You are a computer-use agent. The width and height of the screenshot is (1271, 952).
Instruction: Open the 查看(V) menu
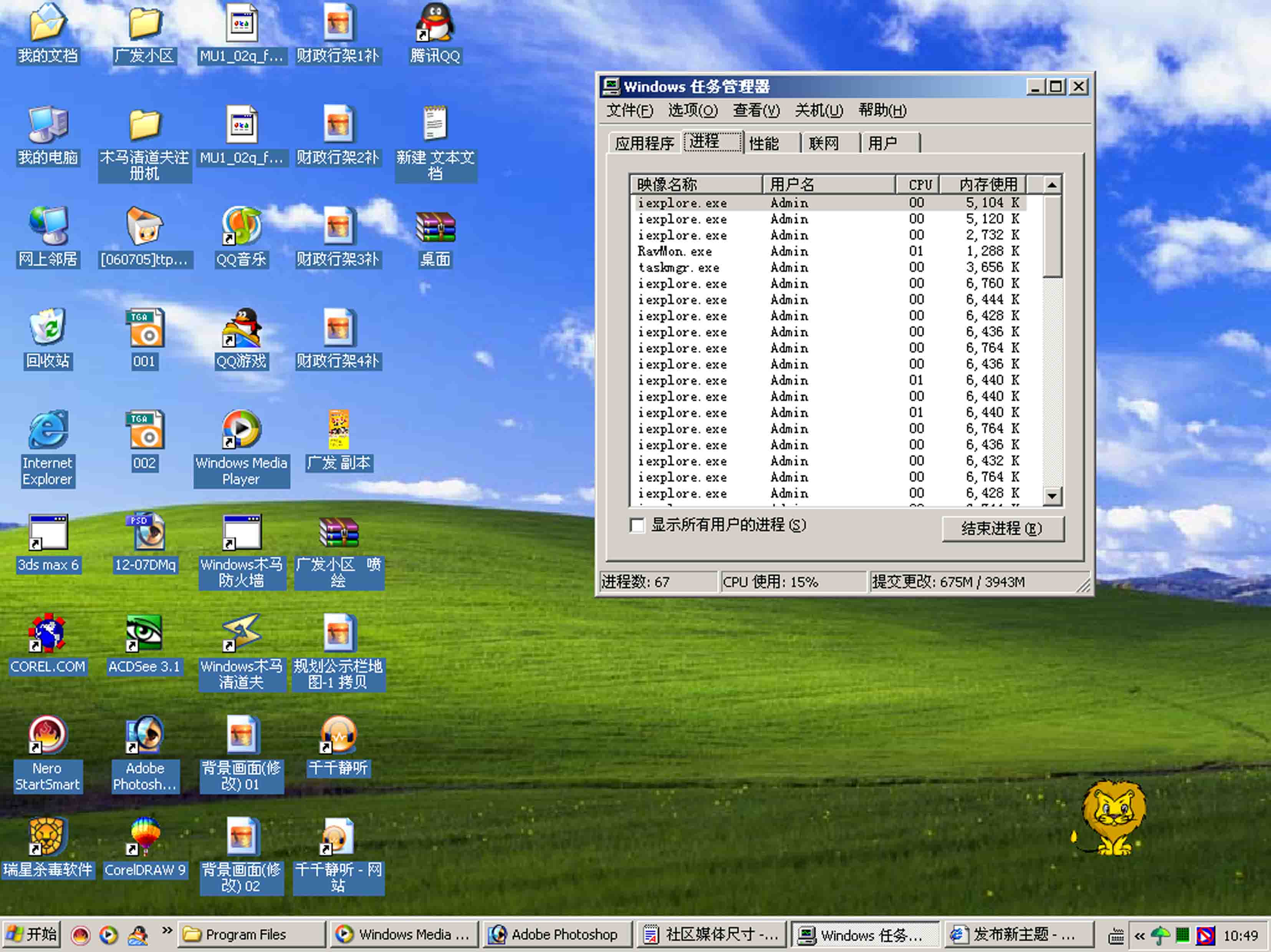pyautogui.click(x=756, y=110)
